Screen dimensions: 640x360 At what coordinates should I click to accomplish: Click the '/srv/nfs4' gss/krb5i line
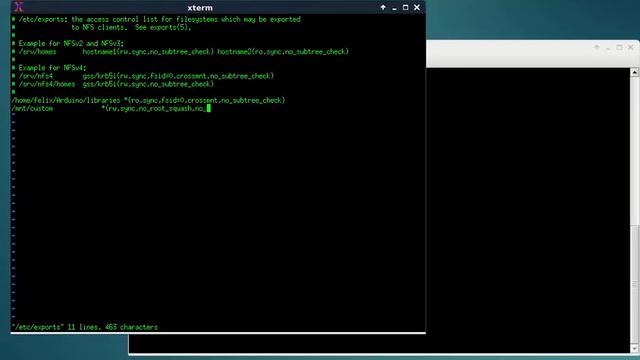143,76
